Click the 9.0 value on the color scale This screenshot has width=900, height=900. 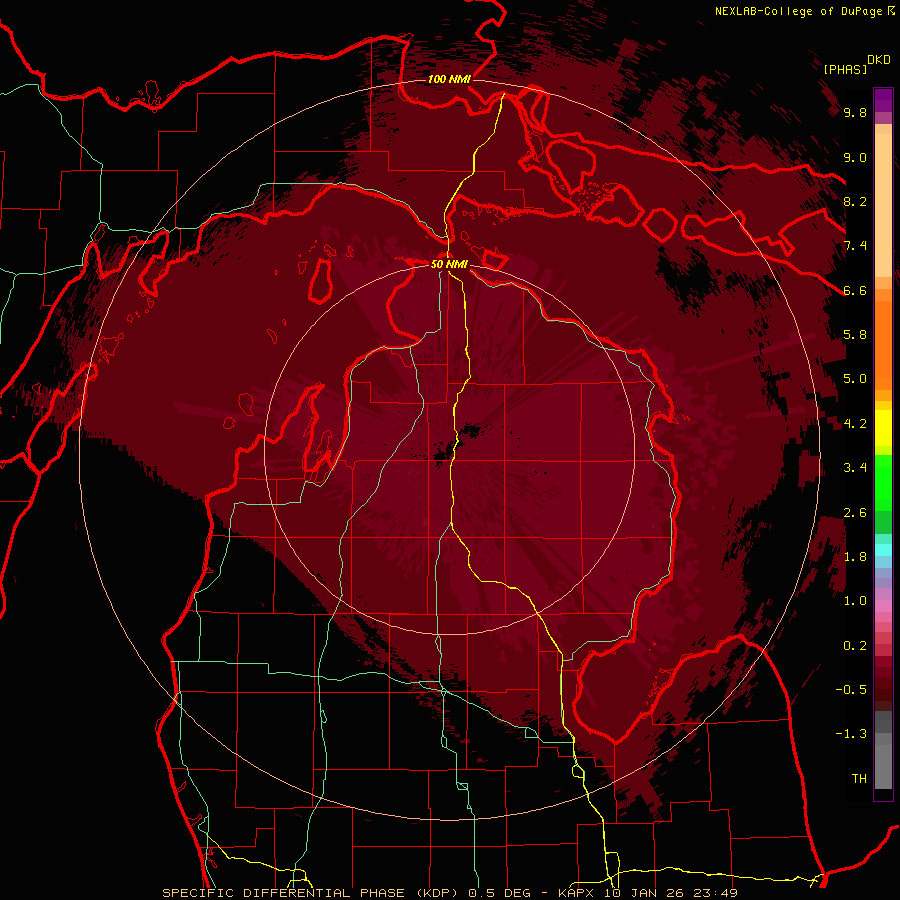855,157
